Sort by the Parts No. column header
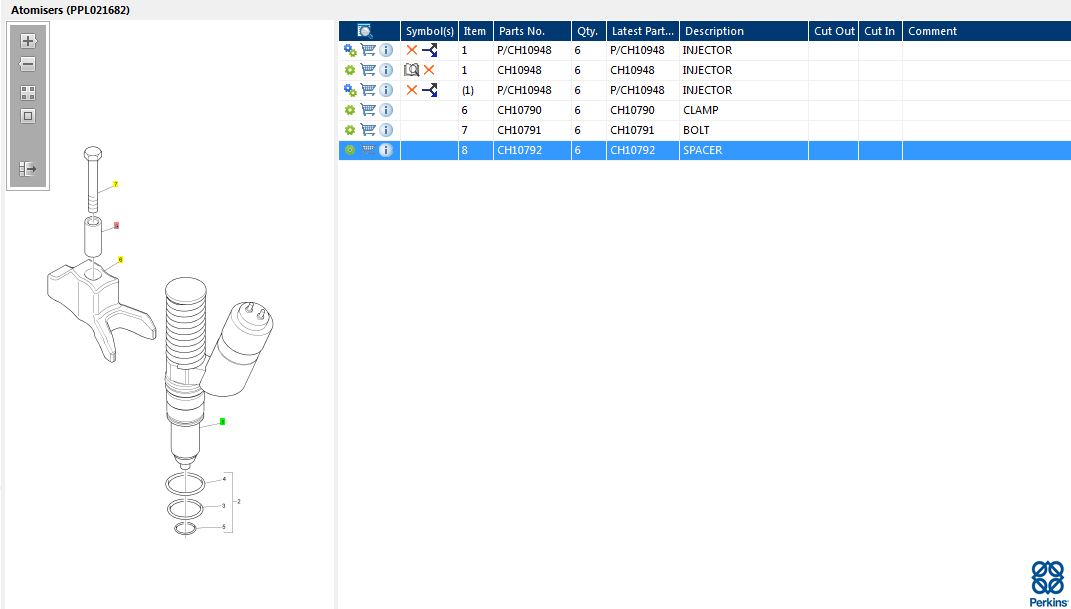This screenshot has height=609, width=1071. tap(533, 31)
